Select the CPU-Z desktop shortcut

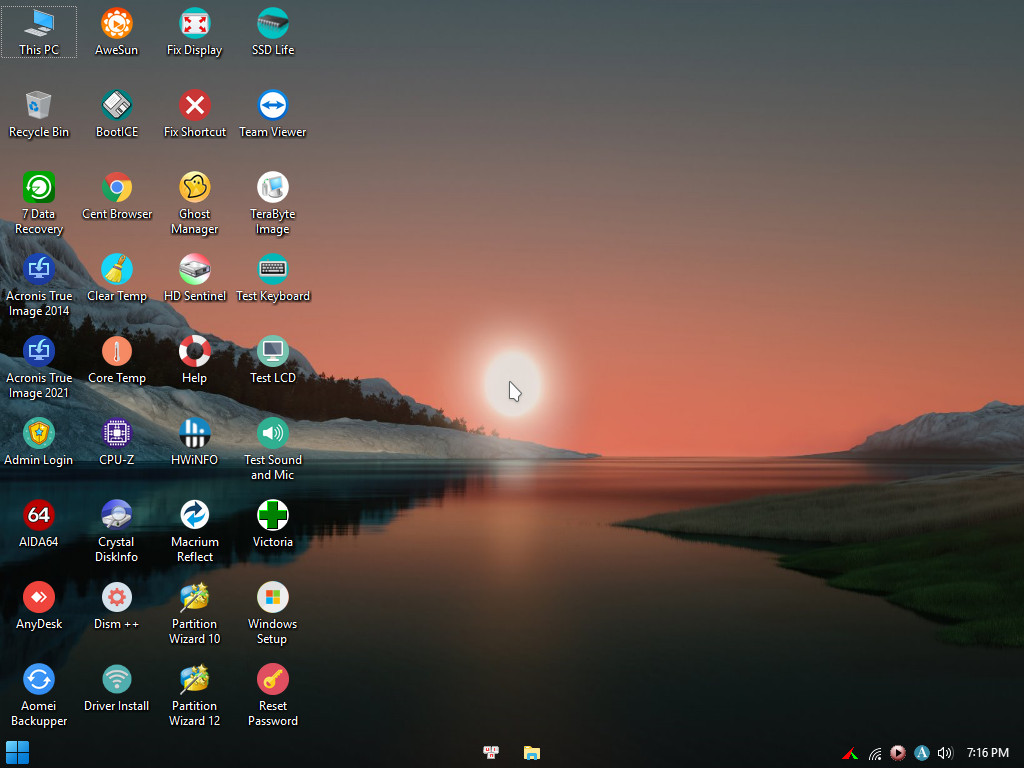[x=117, y=434]
